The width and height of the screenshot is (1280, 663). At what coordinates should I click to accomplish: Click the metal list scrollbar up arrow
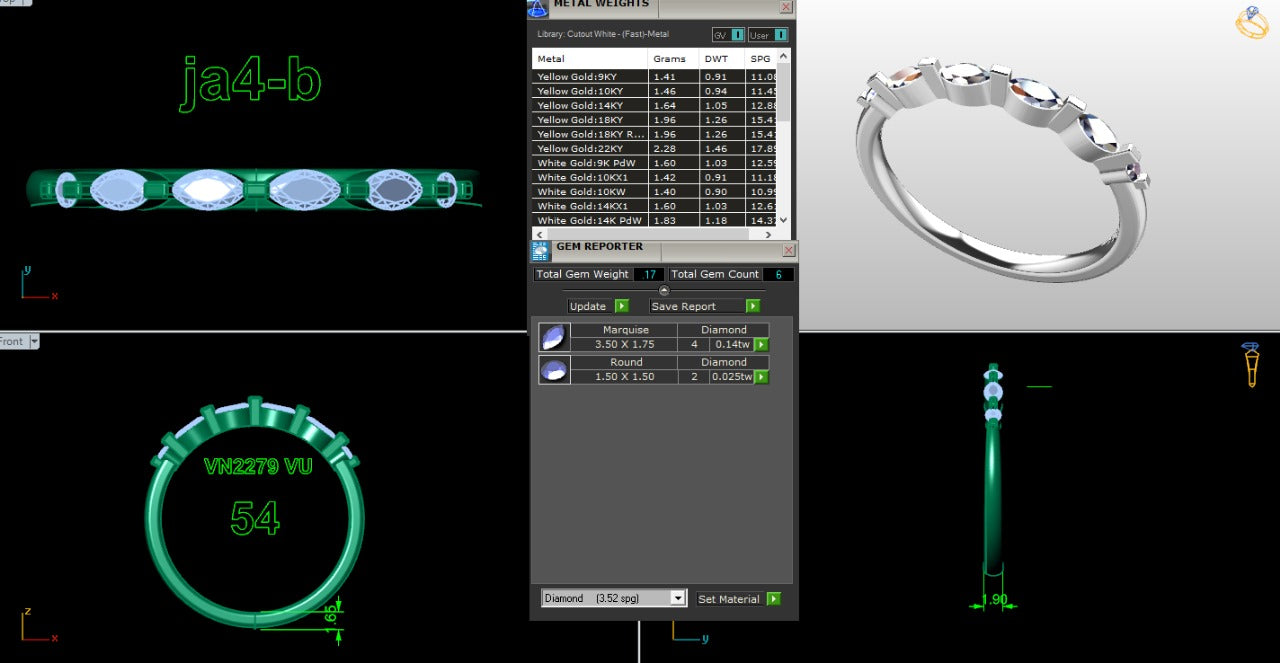tap(783, 54)
